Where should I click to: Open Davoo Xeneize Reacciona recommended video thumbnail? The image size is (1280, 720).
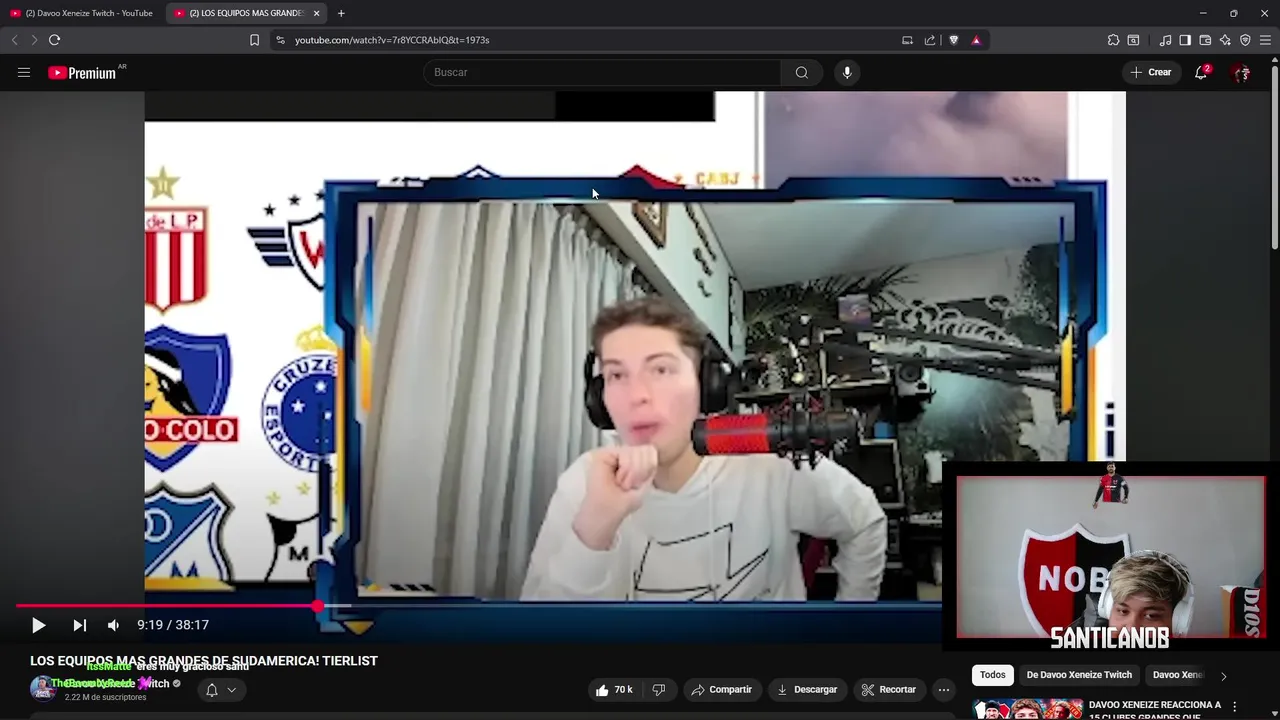tap(1027, 709)
